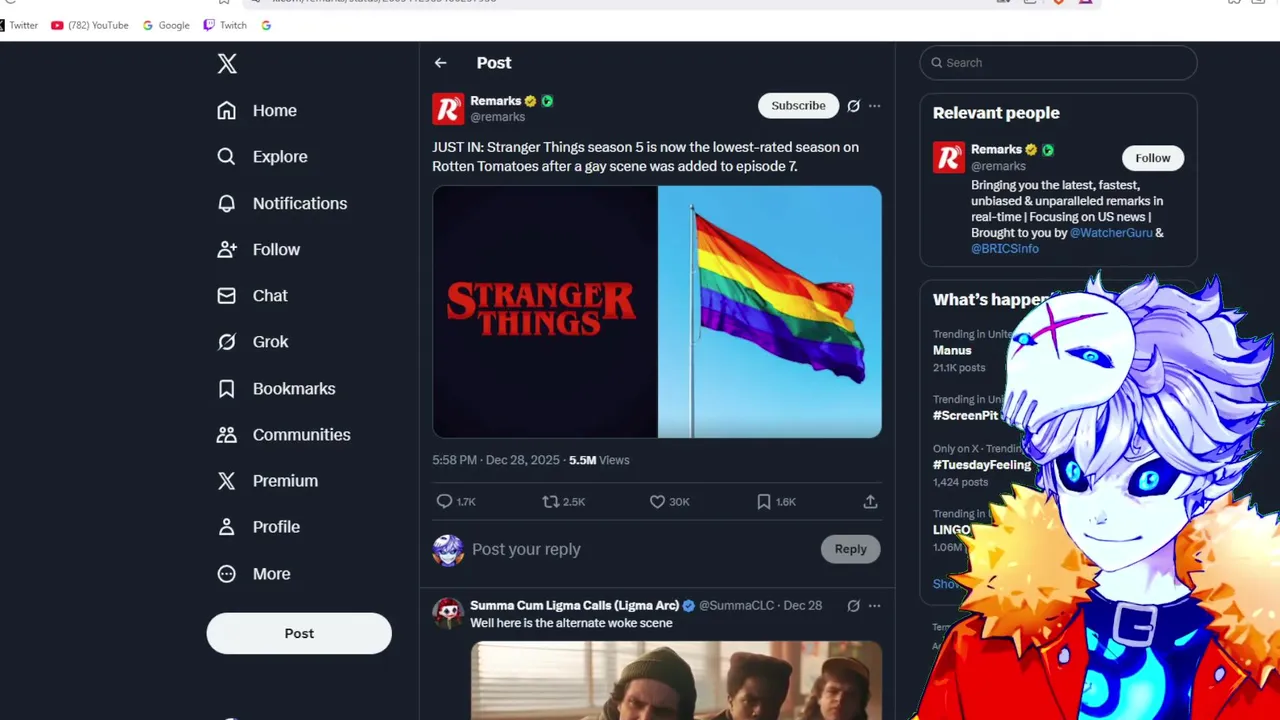This screenshot has width=1280, height=720.
Task: Open Summa Cum Ligma Calls profile name
Action: (x=574, y=605)
